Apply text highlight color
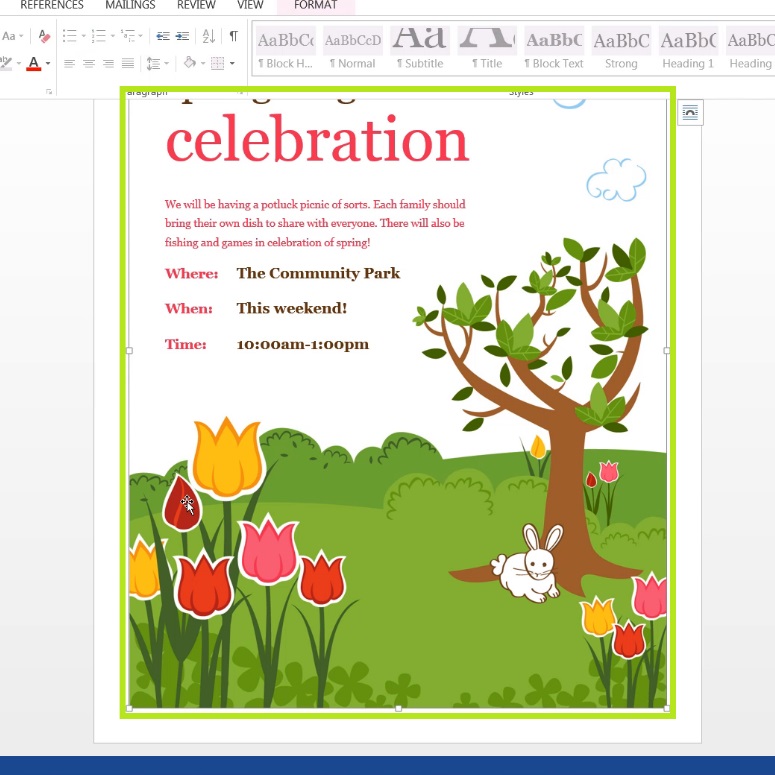775x775 pixels. coord(6,63)
